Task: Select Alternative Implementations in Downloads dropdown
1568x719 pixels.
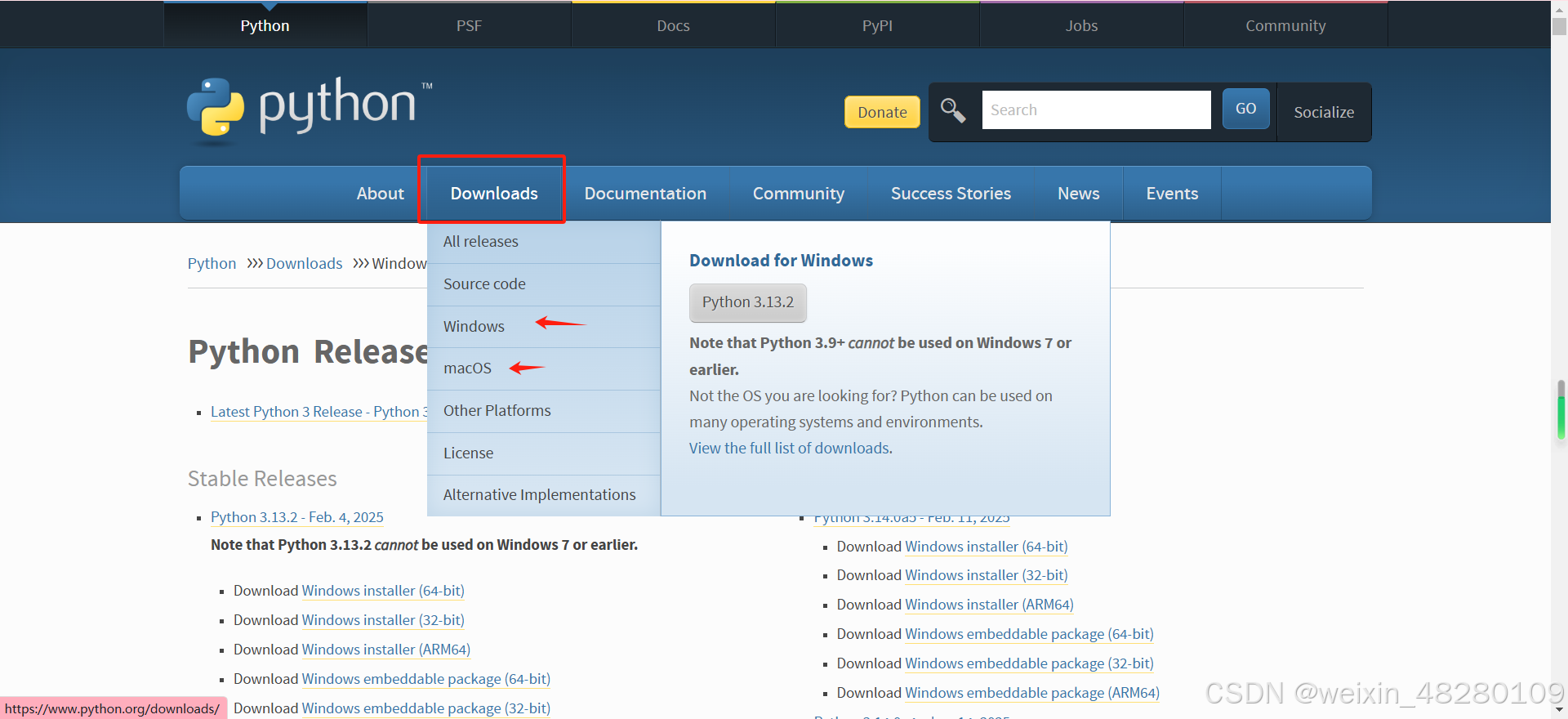Action: pyautogui.click(x=544, y=495)
